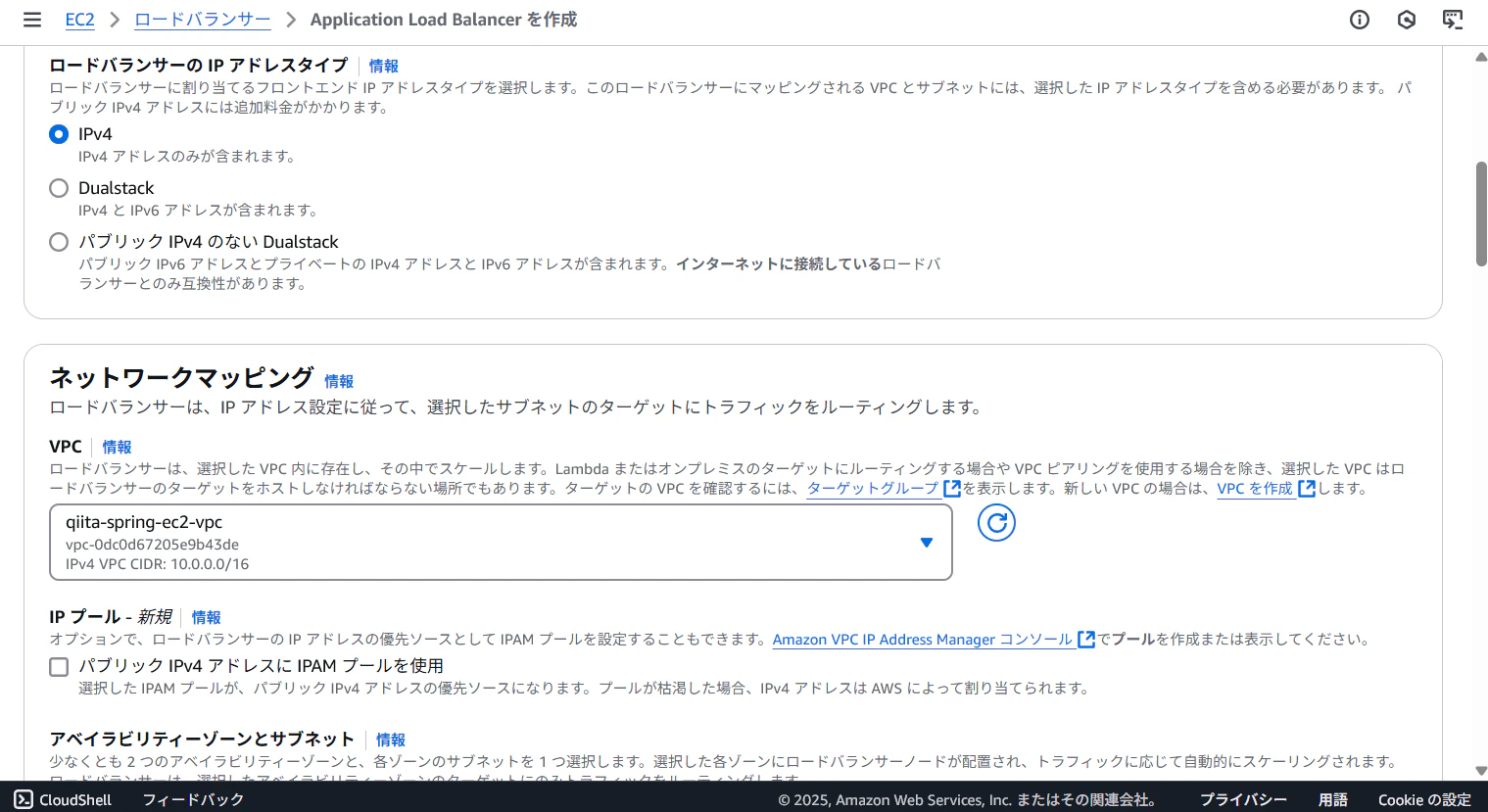Click the ネットワークマッピング section heading
The height and width of the screenshot is (812, 1488).
pyautogui.click(x=182, y=377)
